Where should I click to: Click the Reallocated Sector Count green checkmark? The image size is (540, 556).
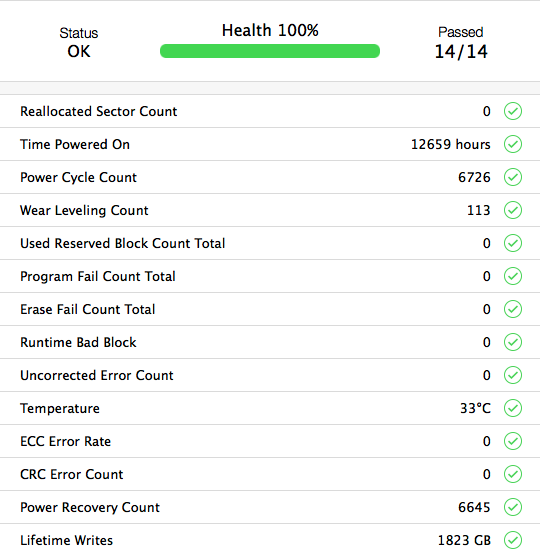pos(513,111)
